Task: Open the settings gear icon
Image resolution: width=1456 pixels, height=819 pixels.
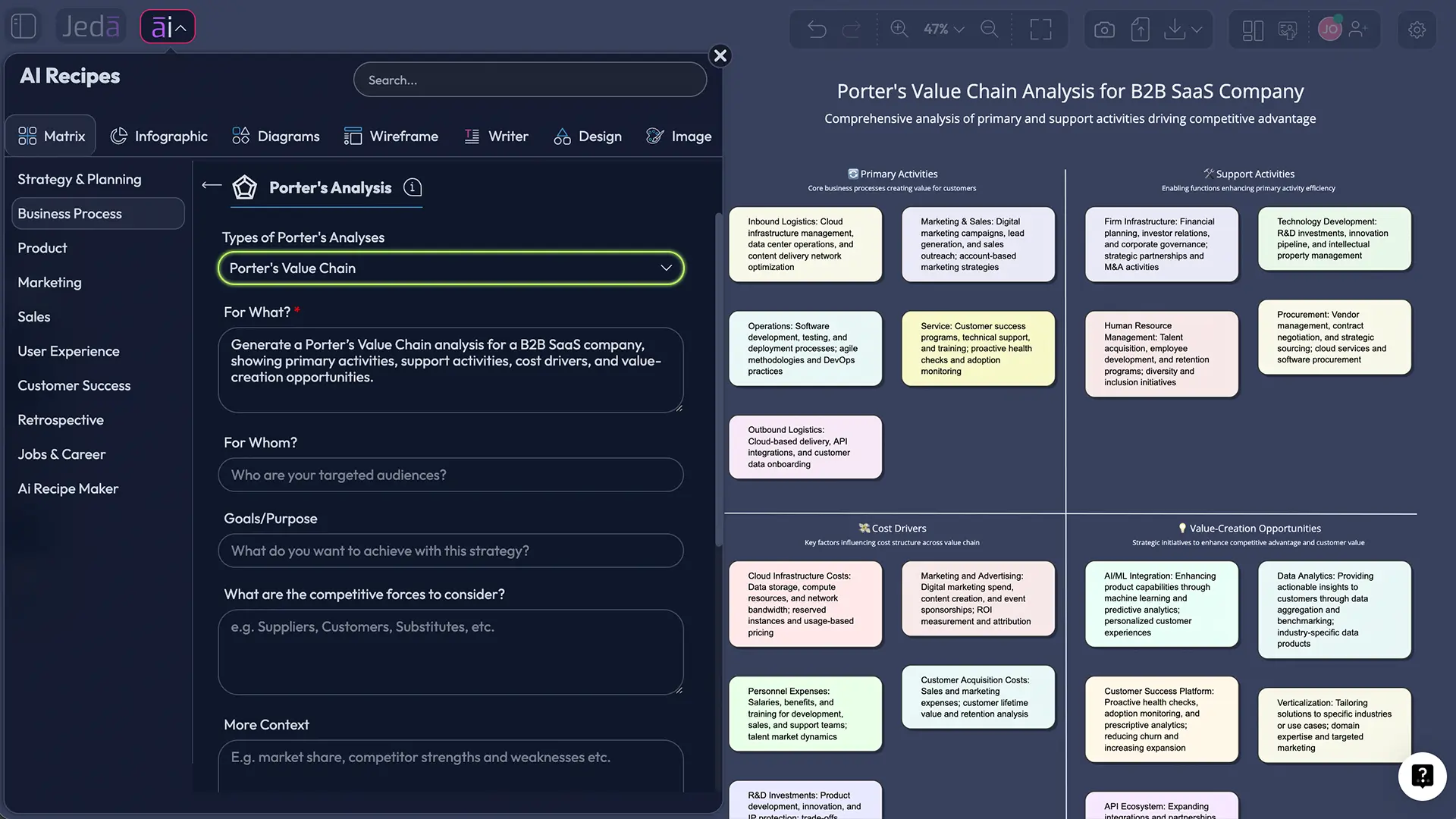Action: point(1417,30)
